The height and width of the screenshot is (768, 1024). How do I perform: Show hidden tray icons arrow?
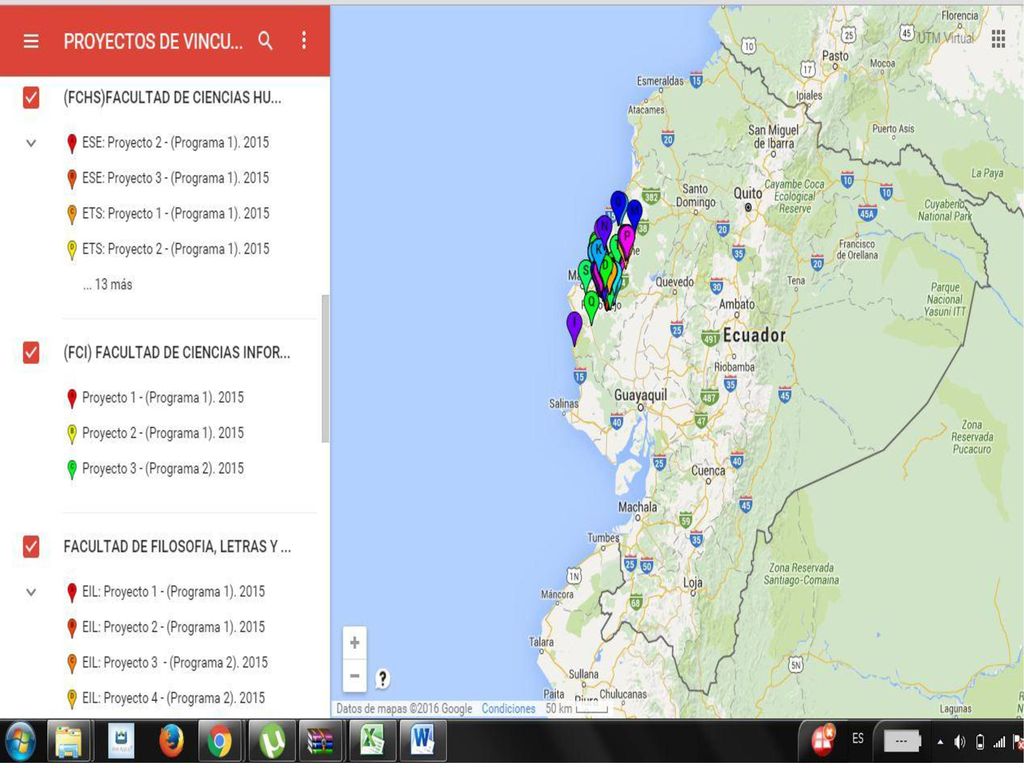tap(940, 742)
